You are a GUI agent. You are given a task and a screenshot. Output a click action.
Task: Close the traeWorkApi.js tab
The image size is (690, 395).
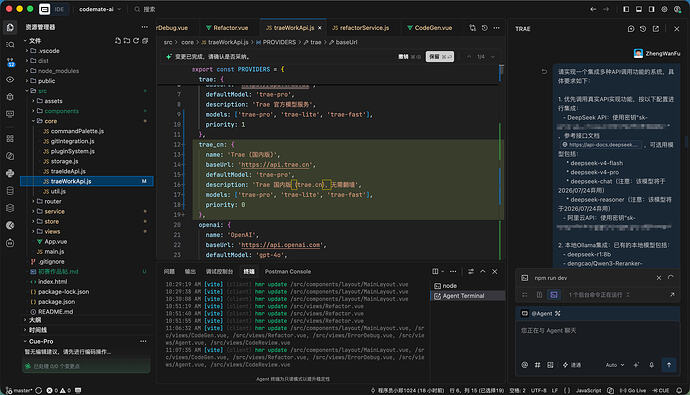click(320, 28)
